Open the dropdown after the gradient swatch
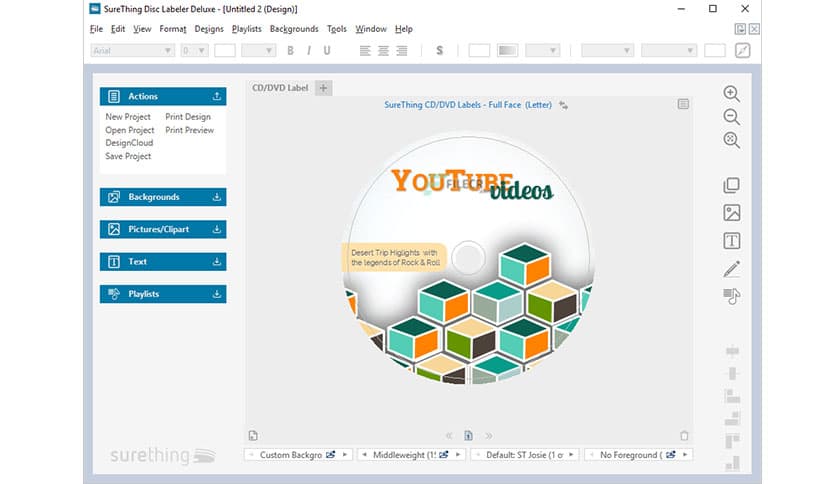This screenshot has width=836, height=484. (542, 51)
